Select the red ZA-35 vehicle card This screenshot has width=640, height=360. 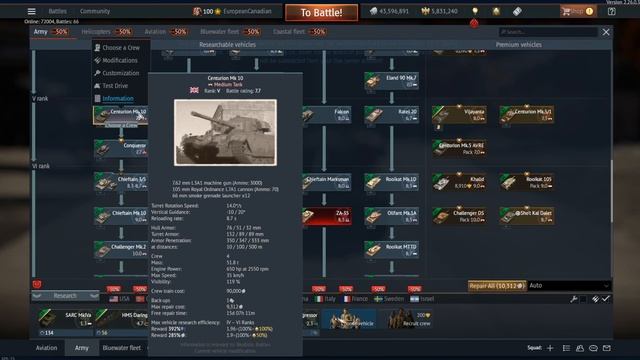327,216
